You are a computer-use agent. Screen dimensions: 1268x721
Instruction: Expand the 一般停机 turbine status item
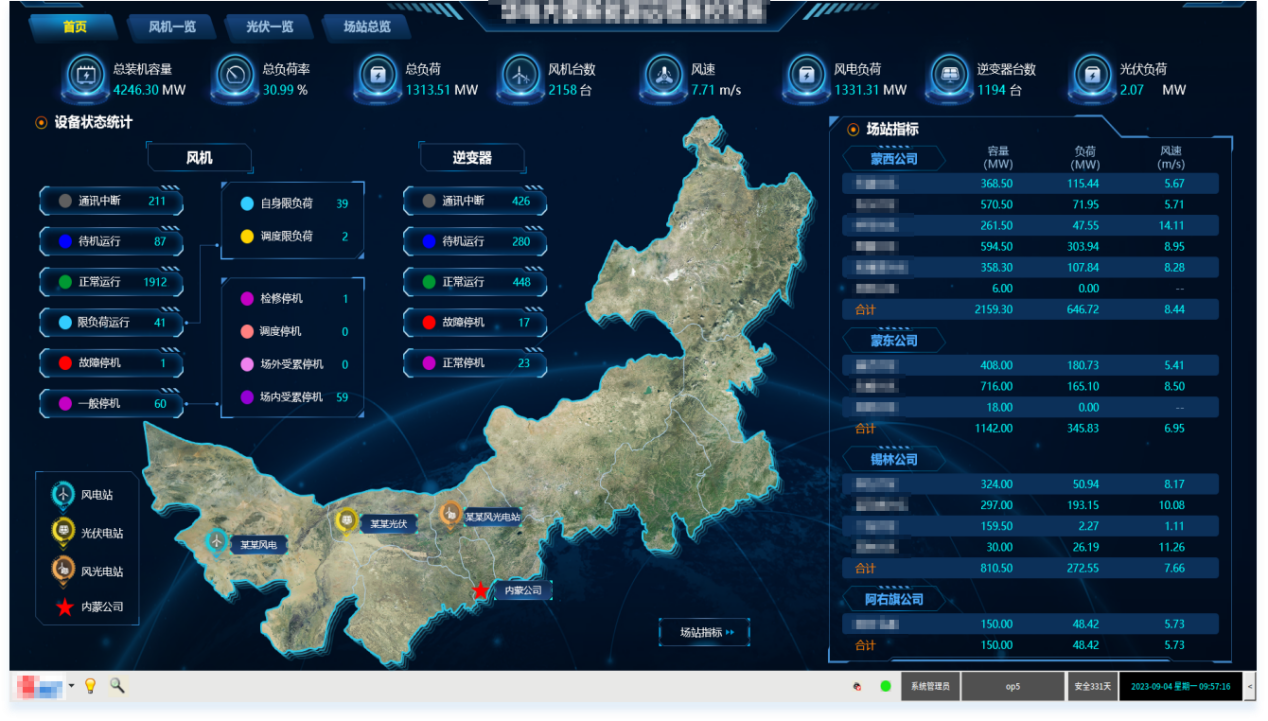[x=111, y=403]
